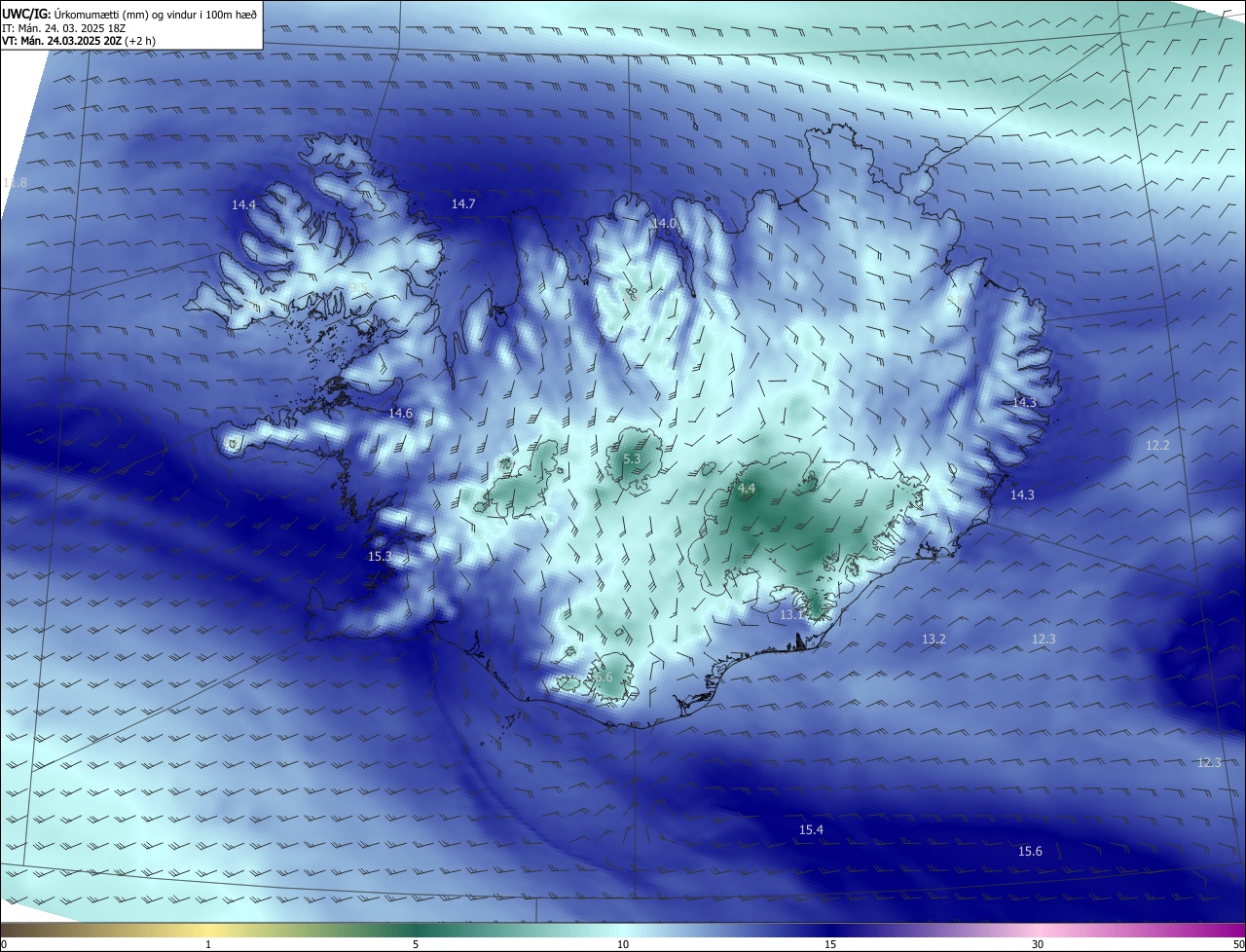Click the 13.1 value label on the south coast
This screenshot has width=1246, height=952.
(x=791, y=614)
